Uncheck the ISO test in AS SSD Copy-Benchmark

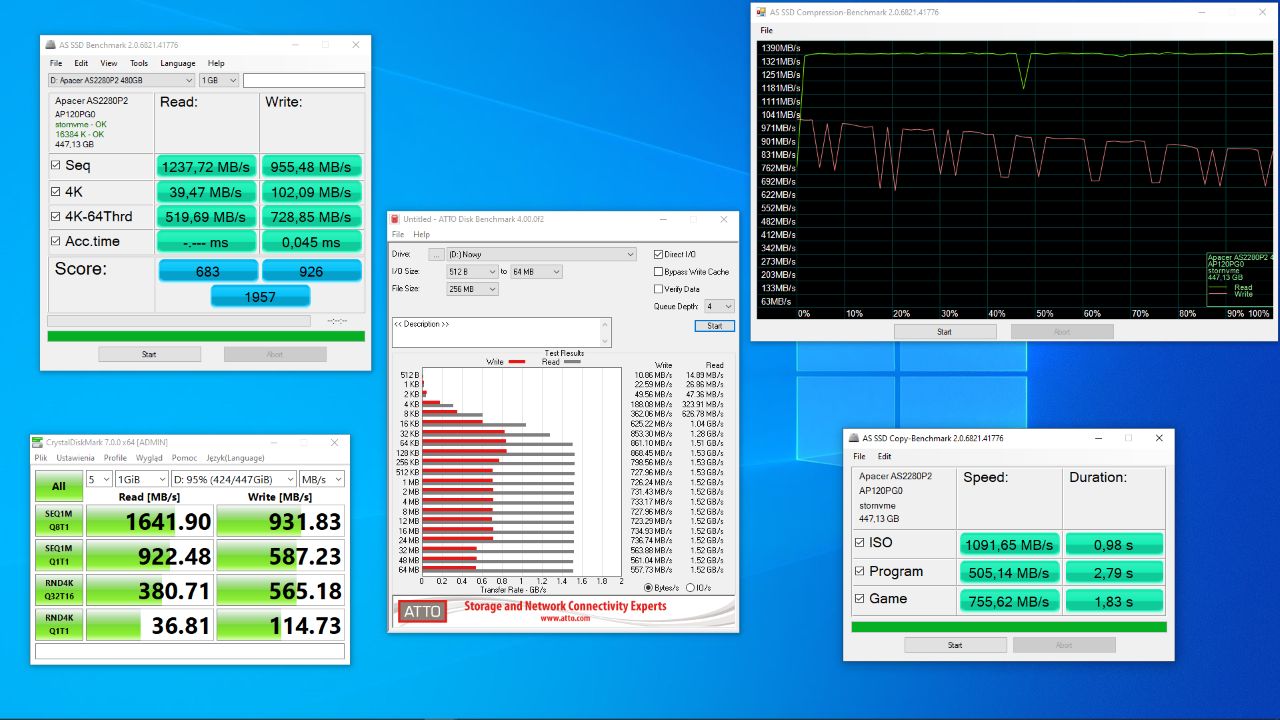pyautogui.click(x=861, y=543)
